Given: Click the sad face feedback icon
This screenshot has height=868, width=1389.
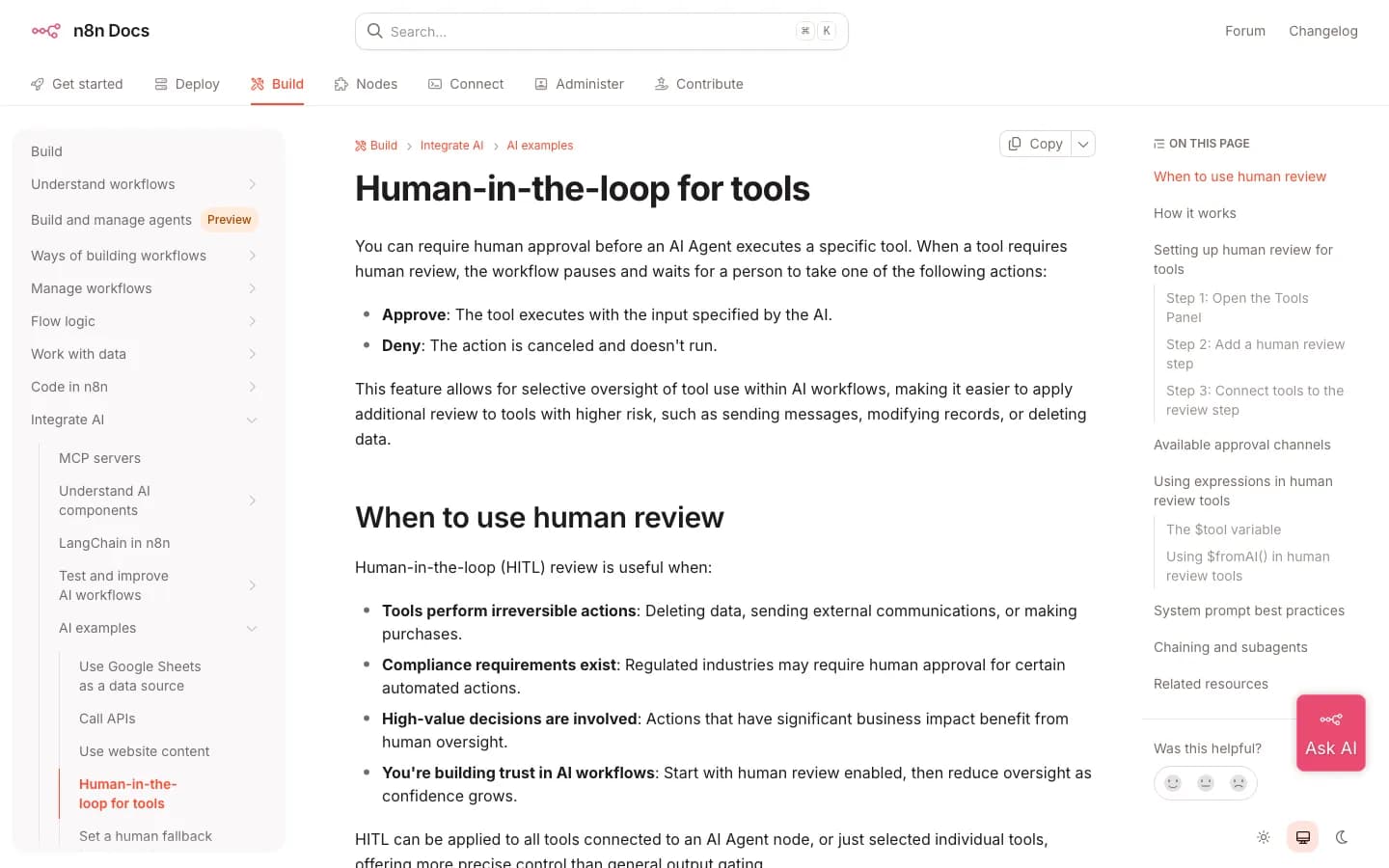Looking at the screenshot, I should point(1239,783).
